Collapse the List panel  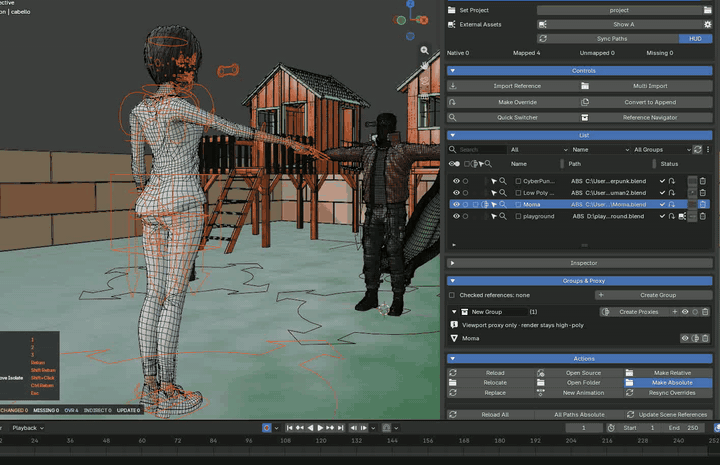point(453,135)
